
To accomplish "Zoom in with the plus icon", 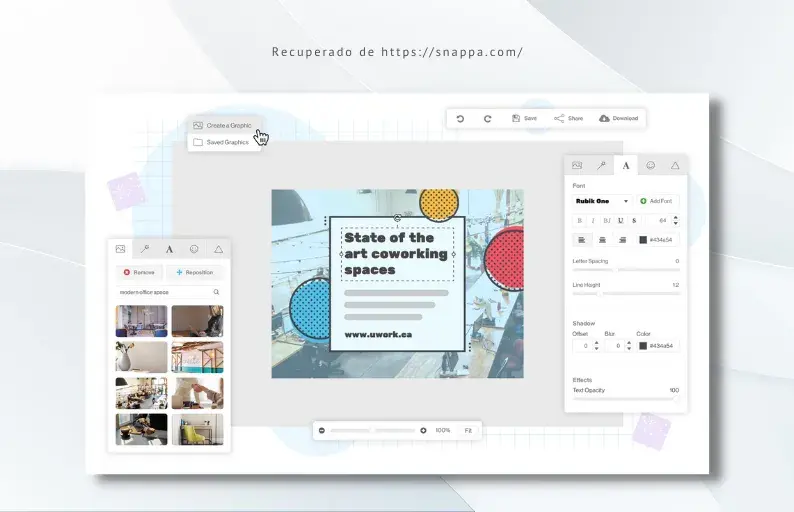I will [x=423, y=430].
